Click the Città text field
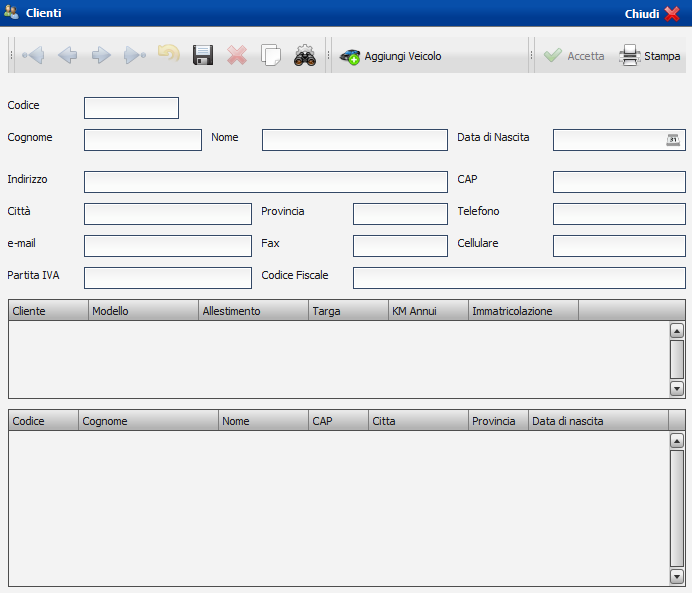Image resolution: width=692 pixels, height=593 pixels. (168, 214)
